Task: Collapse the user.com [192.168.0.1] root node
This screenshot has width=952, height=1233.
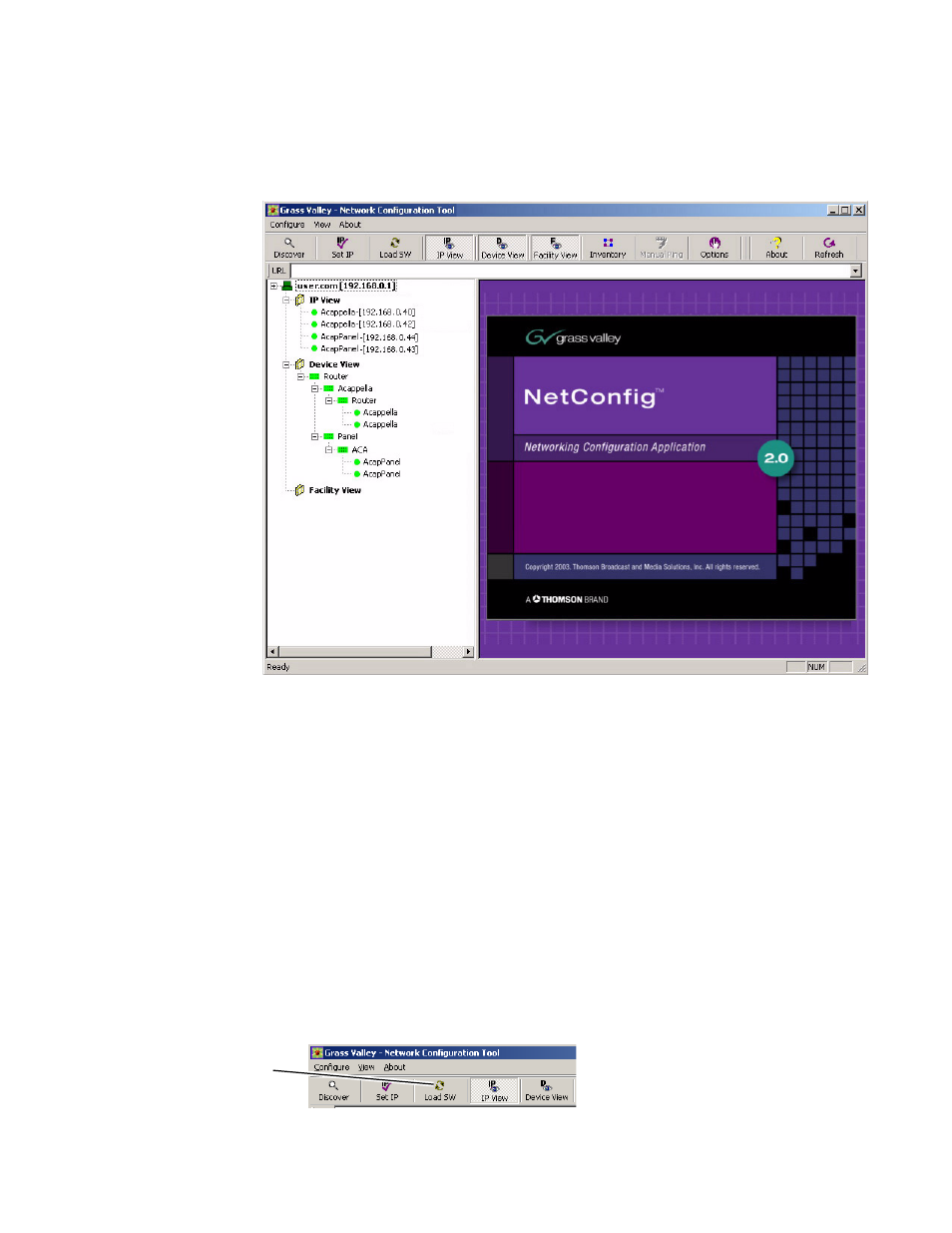Action: (273, 286)
